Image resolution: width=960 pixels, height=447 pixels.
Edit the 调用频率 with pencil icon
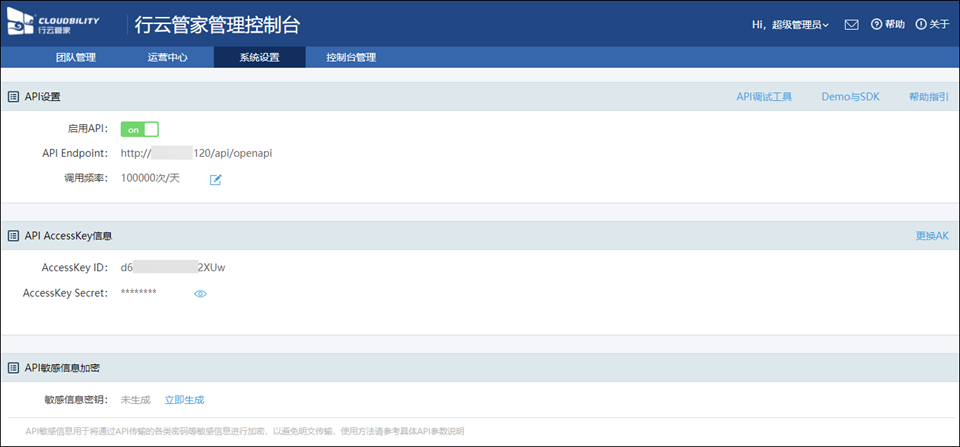click(216, 179)
